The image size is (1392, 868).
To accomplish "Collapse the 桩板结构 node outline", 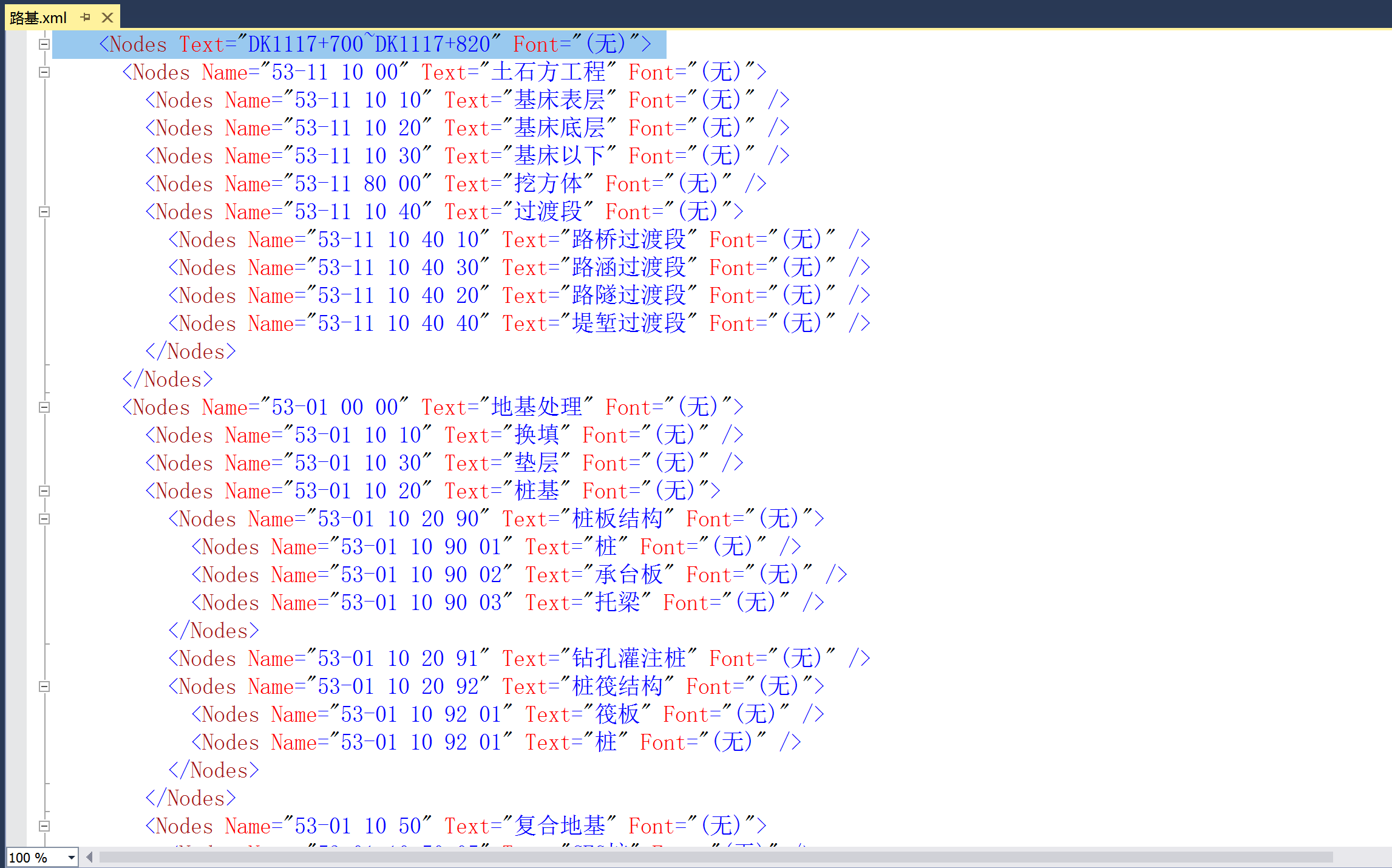I will point(44,519).
